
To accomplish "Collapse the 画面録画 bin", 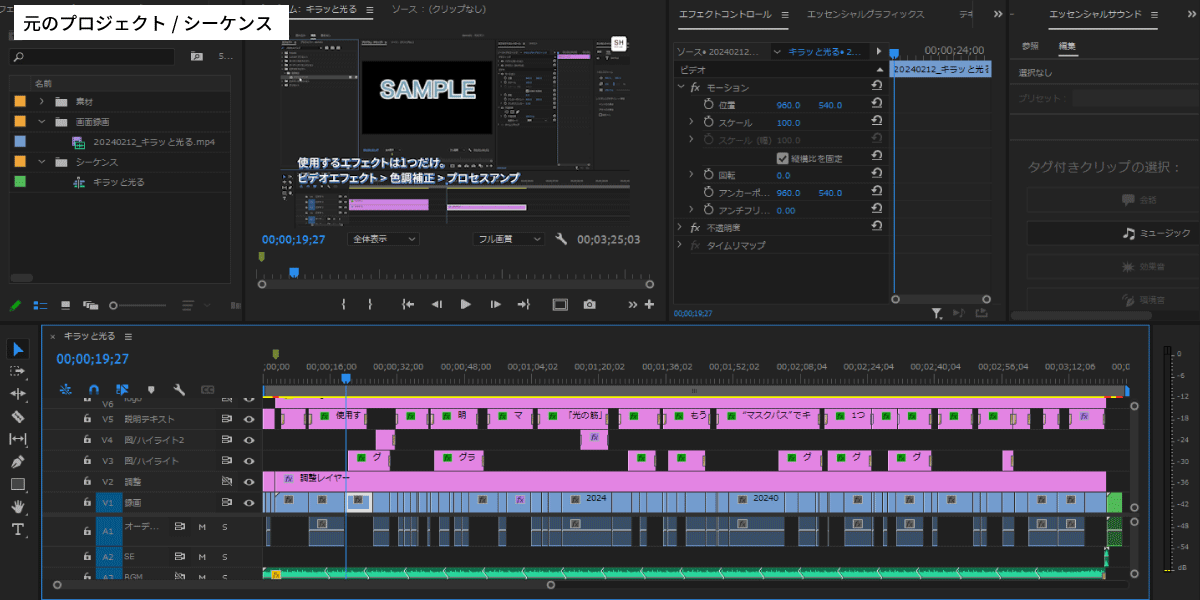I will [42, 122].
